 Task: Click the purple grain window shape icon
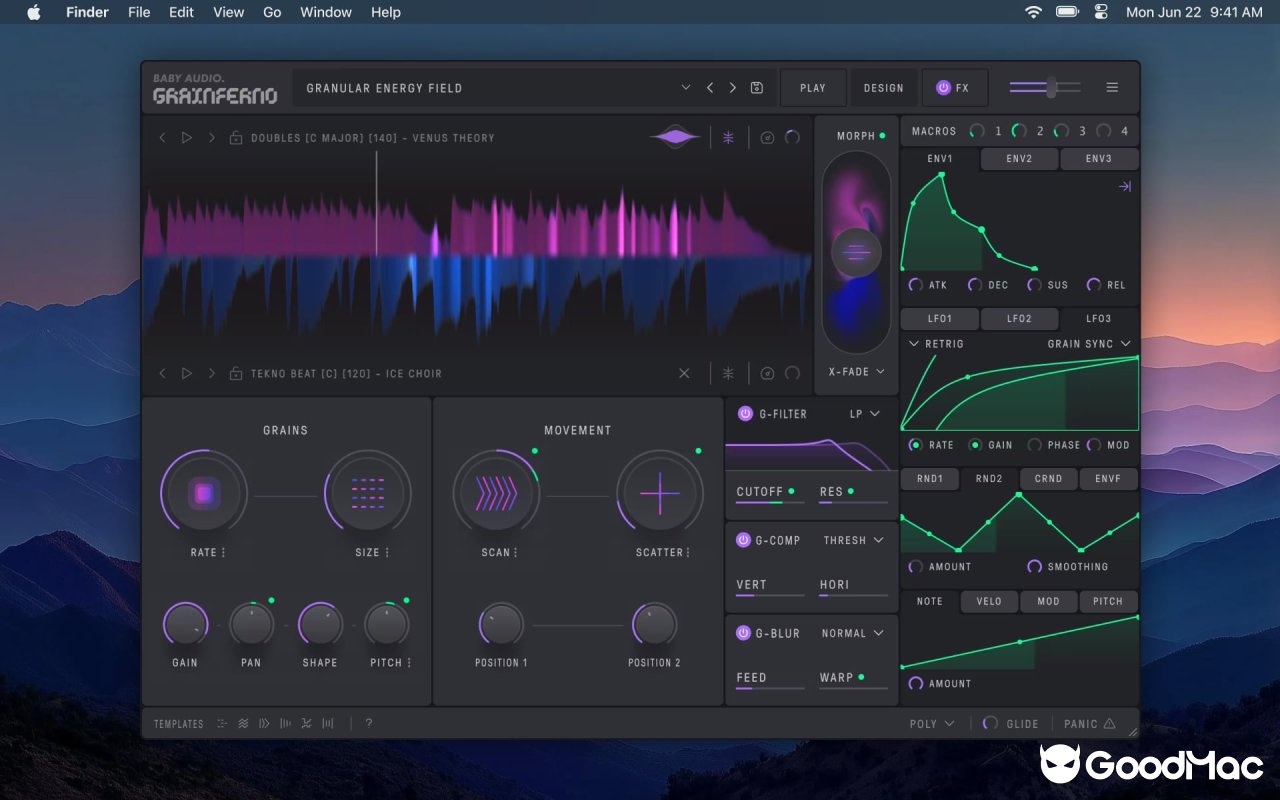(x=675, y=137)
